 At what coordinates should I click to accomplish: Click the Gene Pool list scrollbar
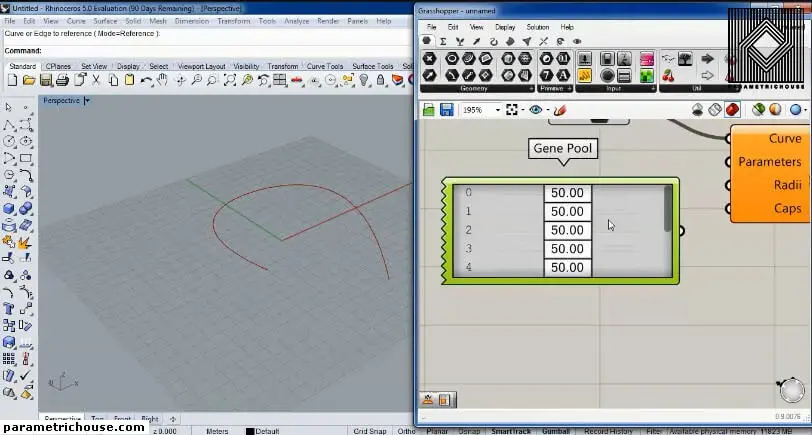pyautogui.click(x=668, y=208)
